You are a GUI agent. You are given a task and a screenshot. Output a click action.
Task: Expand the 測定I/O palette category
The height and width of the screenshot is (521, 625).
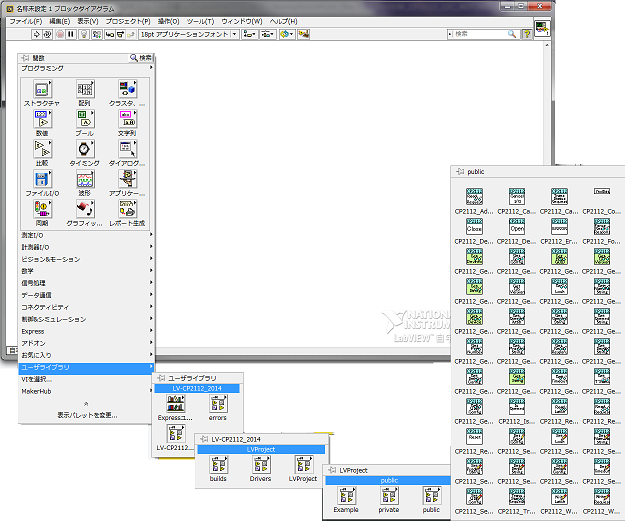pyautogui.click(x=86, y=235)
